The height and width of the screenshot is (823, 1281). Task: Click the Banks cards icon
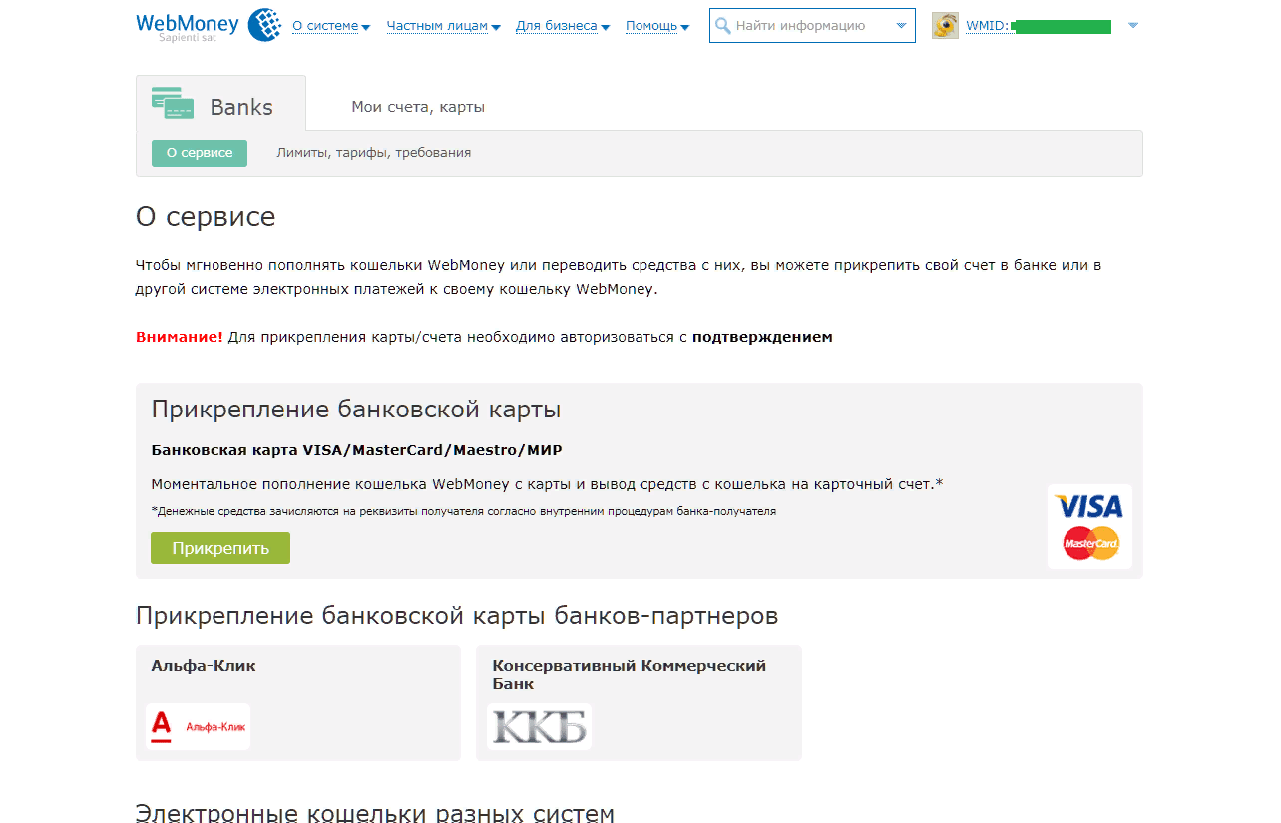pyautogui.click(x=173, y=104)
